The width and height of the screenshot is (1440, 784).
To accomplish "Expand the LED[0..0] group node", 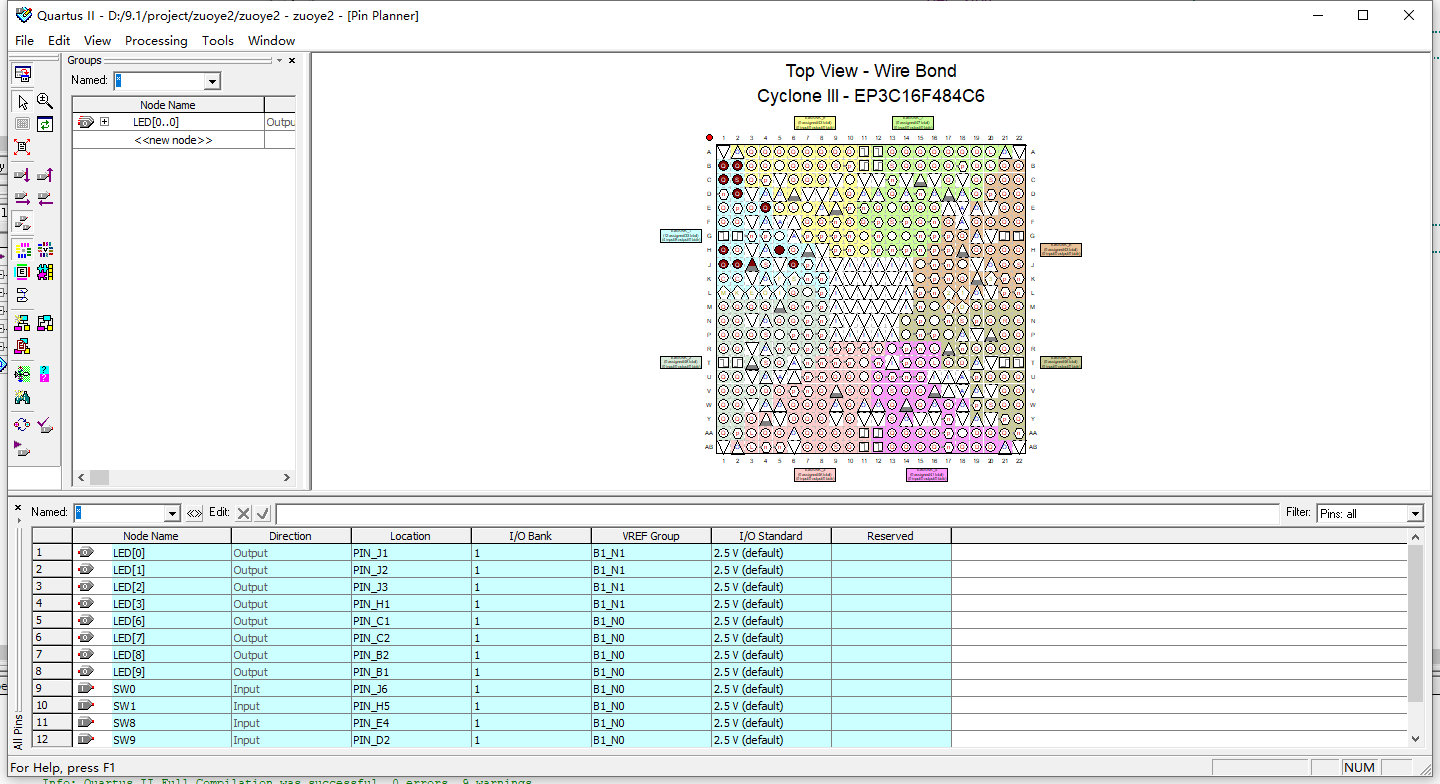I will point(104,122).
